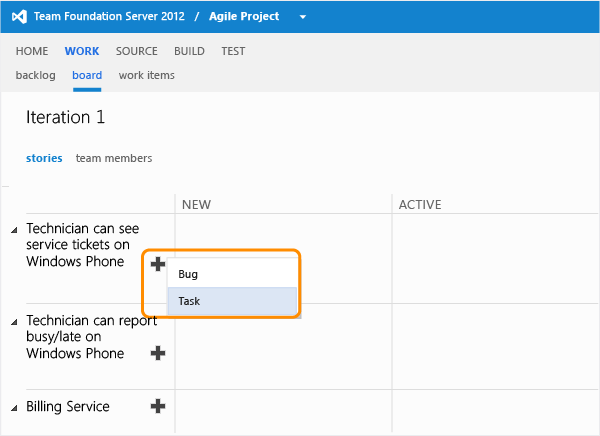Go to the HOME hub

click(x=32, y=51)
